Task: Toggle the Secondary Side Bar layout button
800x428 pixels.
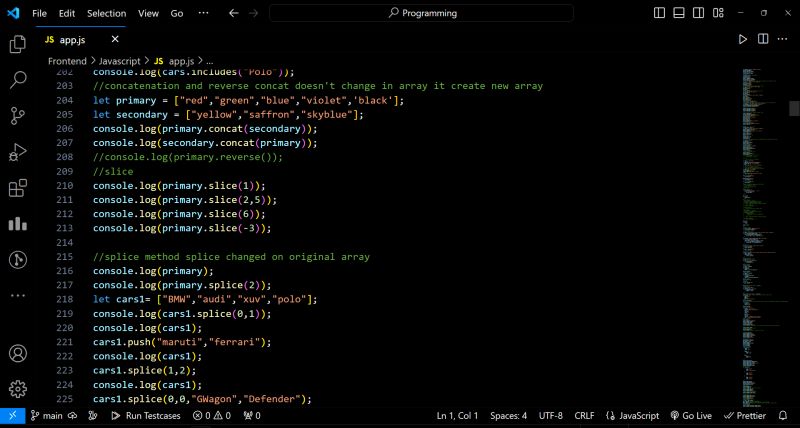Action: [696, 13]
